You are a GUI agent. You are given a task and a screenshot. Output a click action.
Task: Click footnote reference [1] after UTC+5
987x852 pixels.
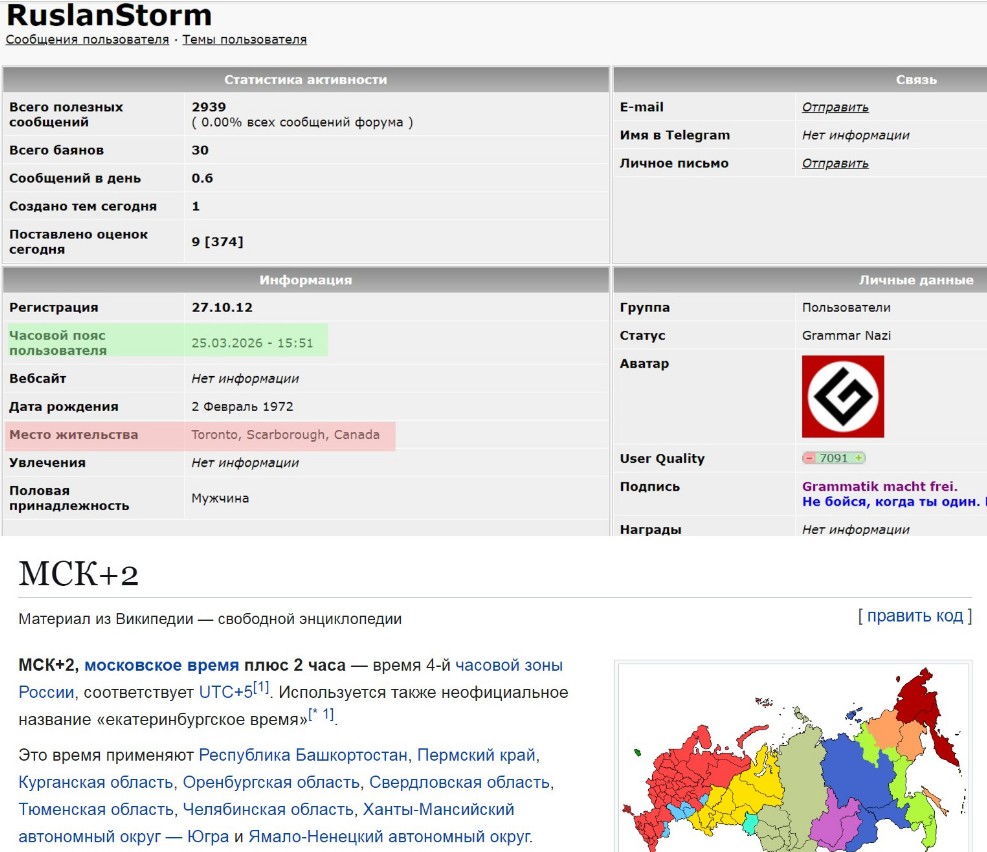point(261,687)
